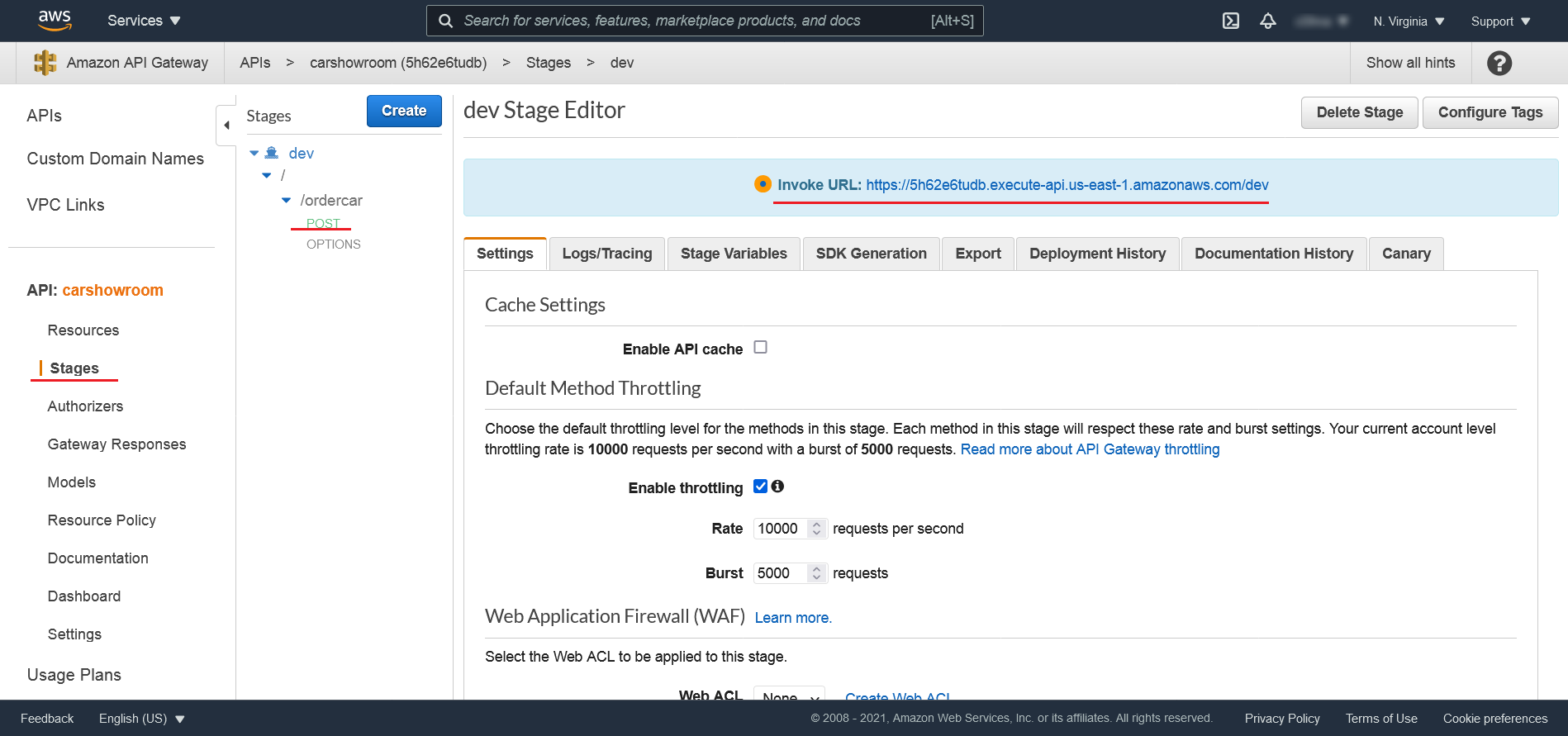1568x736 pixels.
Task: Collapse the /ordercar resource node
Action: point(287,200)
